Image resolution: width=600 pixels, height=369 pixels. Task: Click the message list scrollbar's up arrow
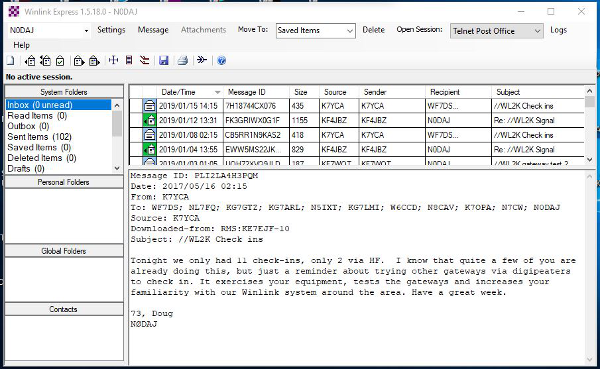(x=589, y=91)
